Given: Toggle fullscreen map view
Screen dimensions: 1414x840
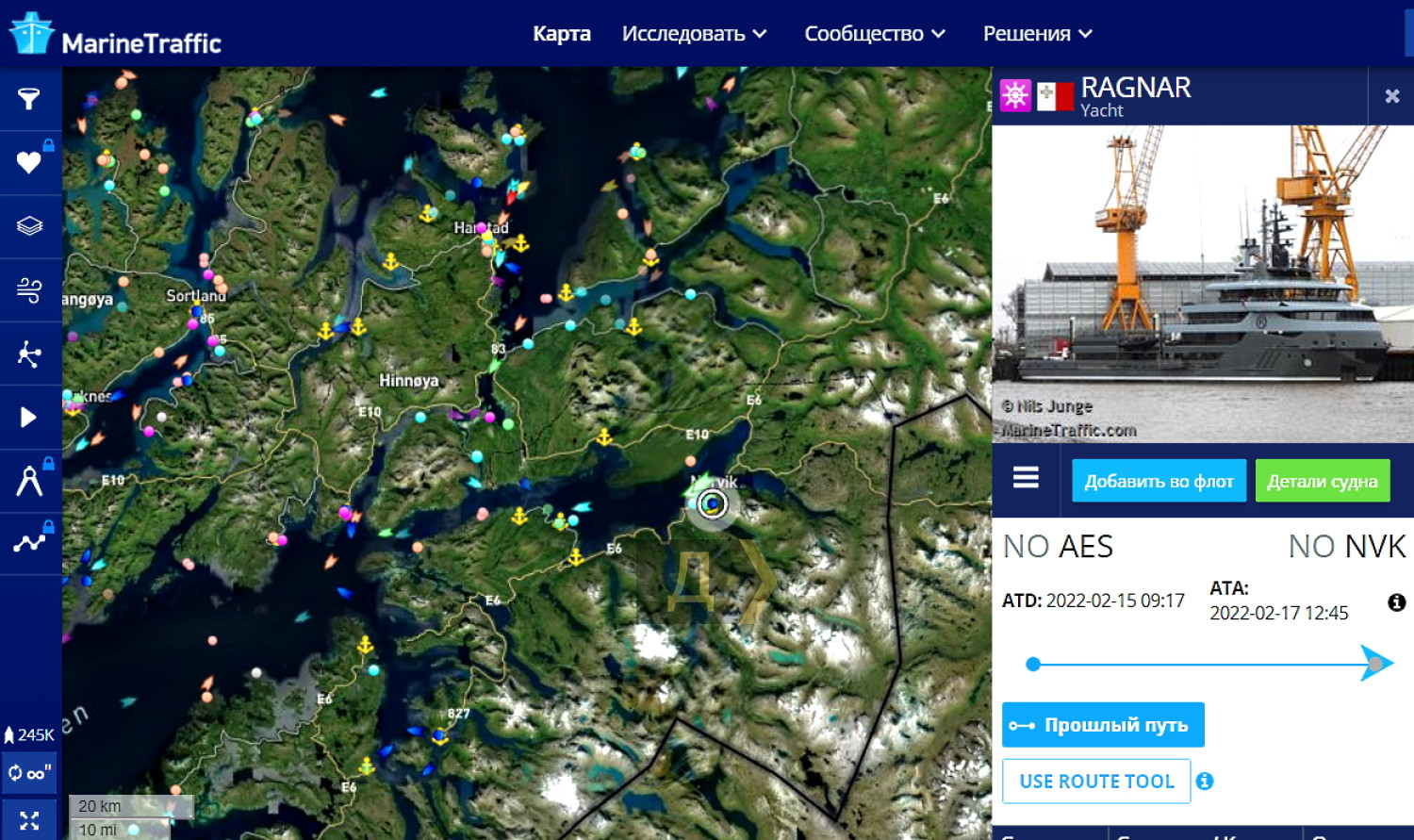Looking at the screenshot, I should (29, 820).
